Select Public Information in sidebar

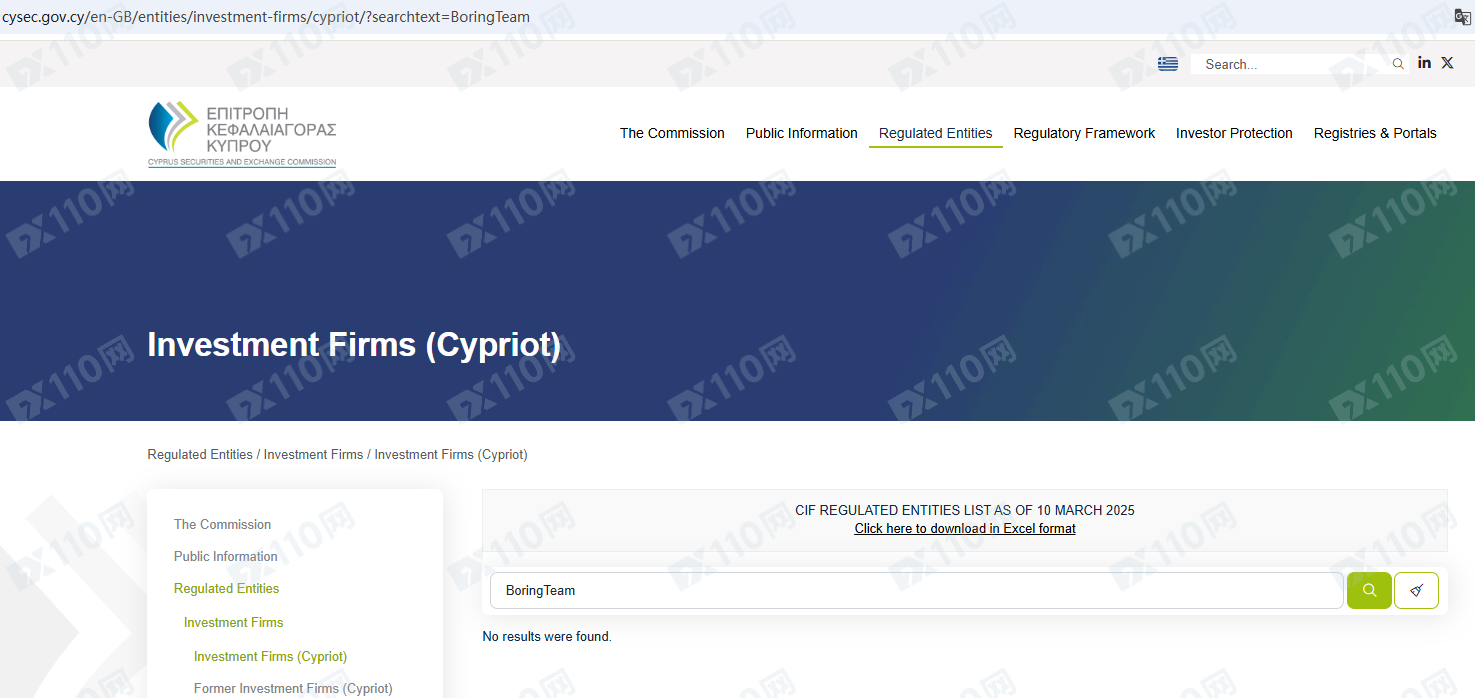pos(226,556)
